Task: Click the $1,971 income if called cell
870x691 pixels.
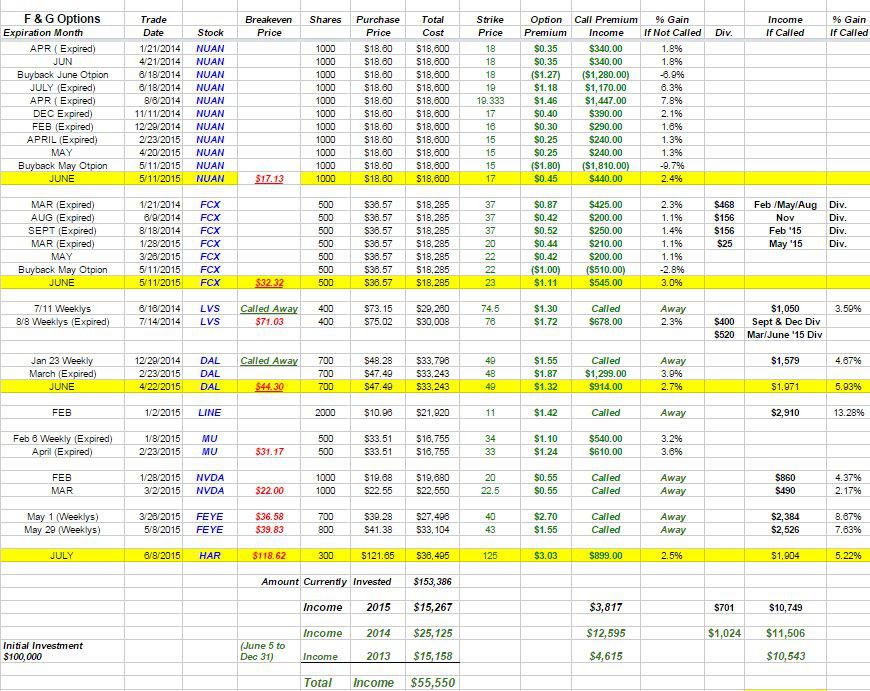Action: point(785,387)
